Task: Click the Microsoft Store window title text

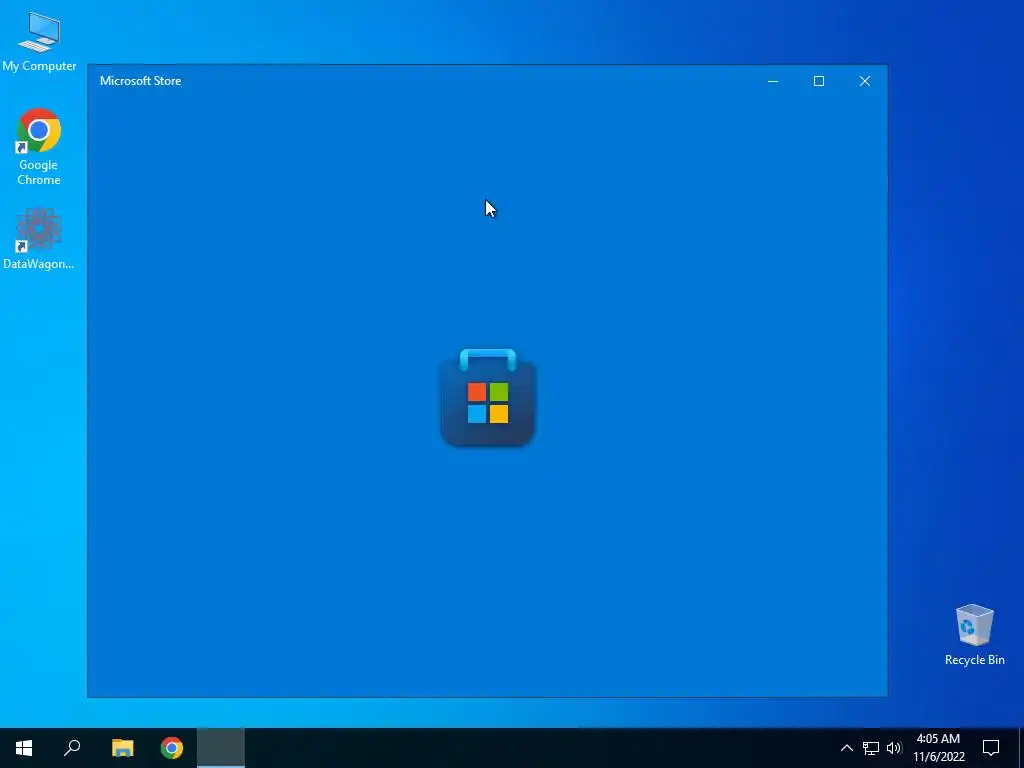Action: coord(140,81)
